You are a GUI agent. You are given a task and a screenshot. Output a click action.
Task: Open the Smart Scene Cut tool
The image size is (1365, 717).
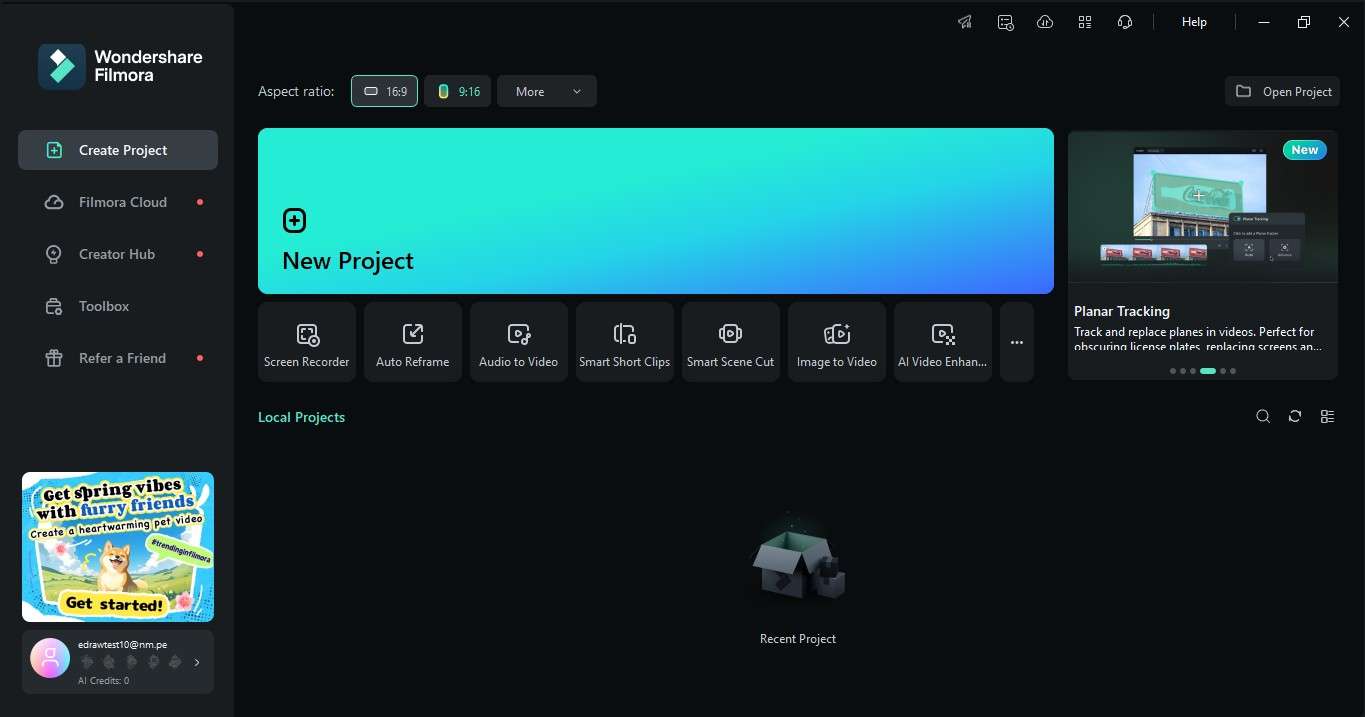pos(731,342)
